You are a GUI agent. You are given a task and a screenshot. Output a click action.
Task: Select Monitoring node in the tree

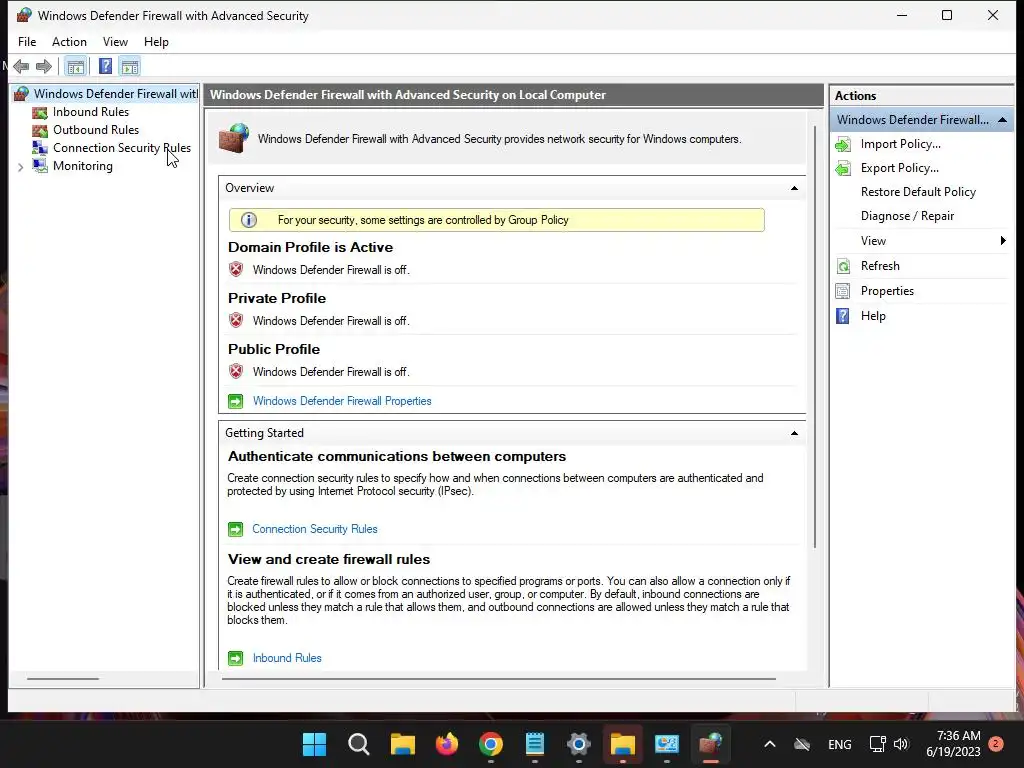point(83,166)
